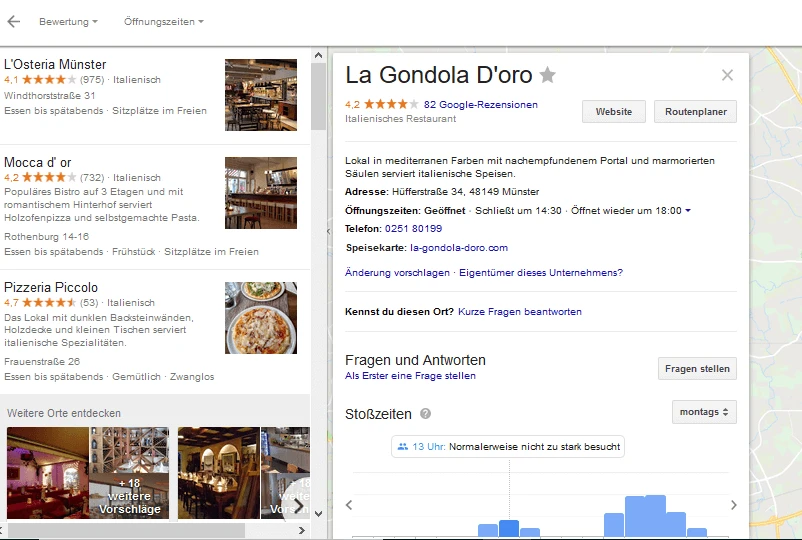Image resolution: width=802 pixels, height=540 pixels.
Task: Open the montags day selector
Action: 704,412
